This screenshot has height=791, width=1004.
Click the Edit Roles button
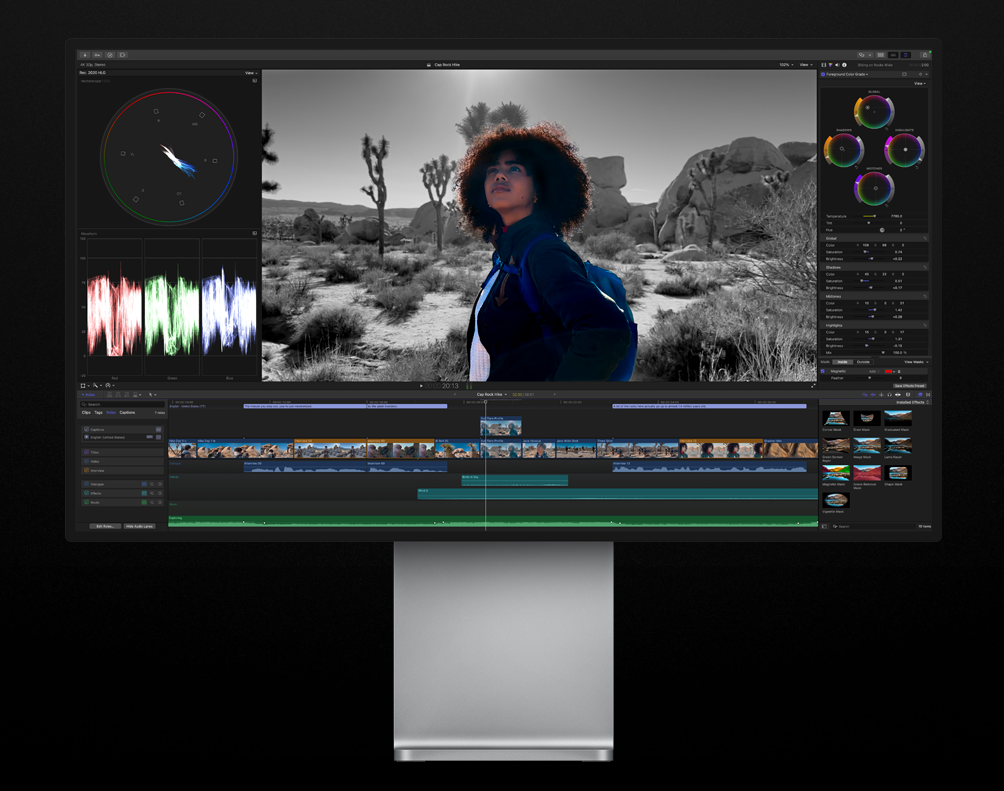(x=103, y=526)
